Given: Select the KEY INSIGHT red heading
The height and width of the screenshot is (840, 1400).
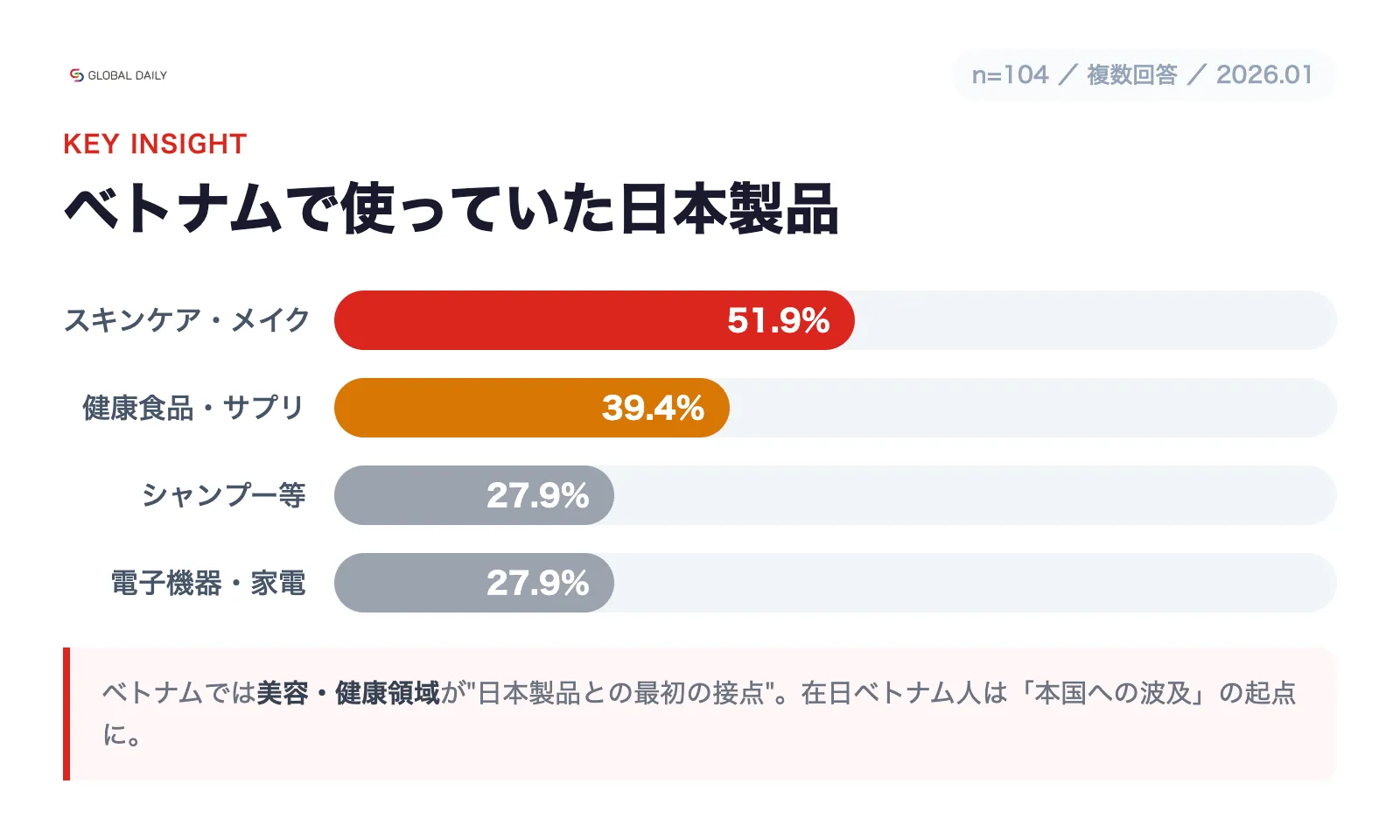Looking at the screenshot, I should [155, 143].
